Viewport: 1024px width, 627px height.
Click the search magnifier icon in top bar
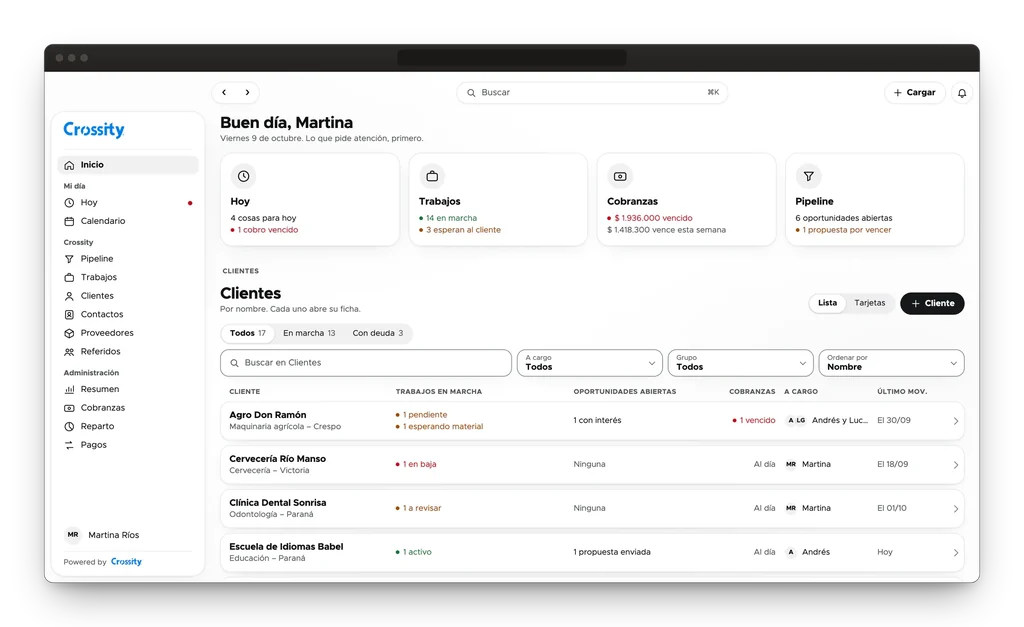pos(471,93)
